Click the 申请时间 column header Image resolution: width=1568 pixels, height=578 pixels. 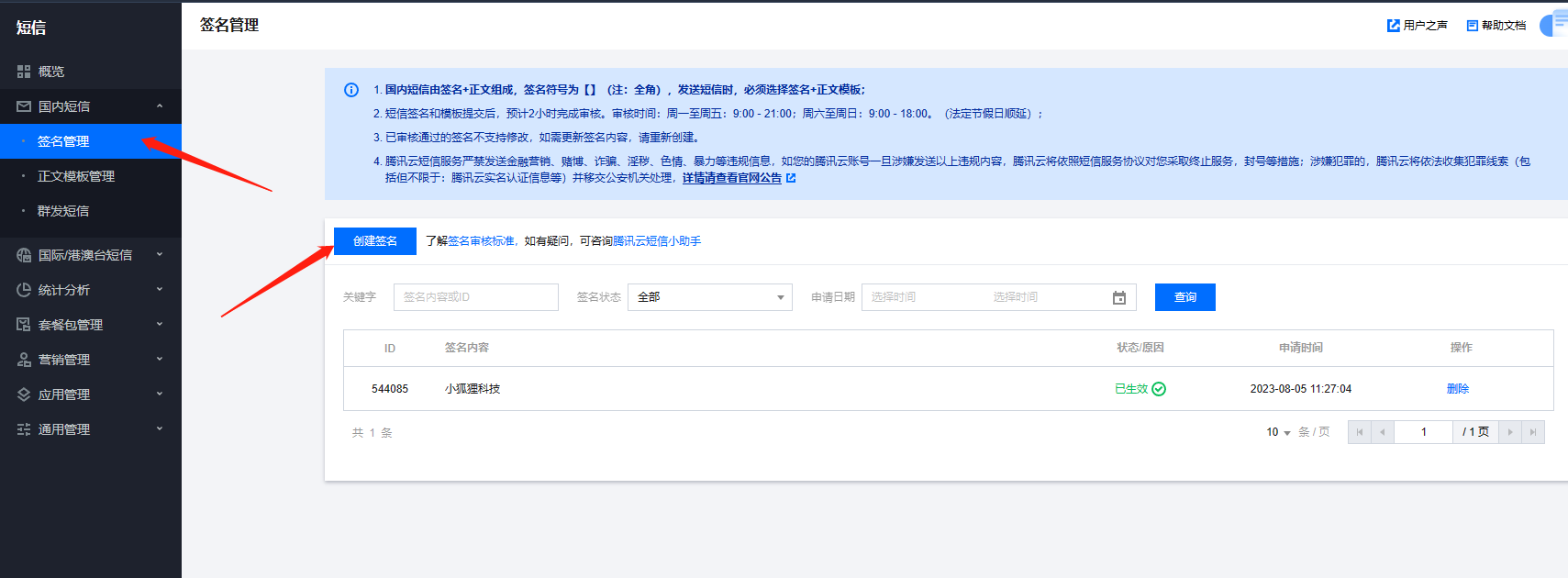(x=1301, y=348)
